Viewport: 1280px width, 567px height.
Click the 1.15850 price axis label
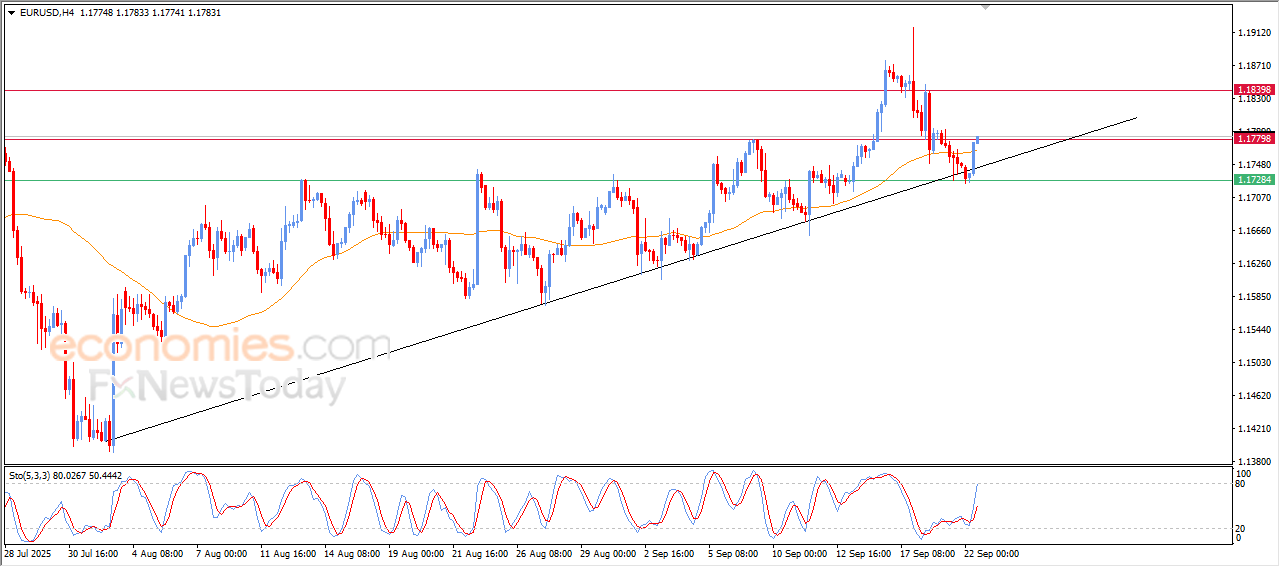[1254, 297]
